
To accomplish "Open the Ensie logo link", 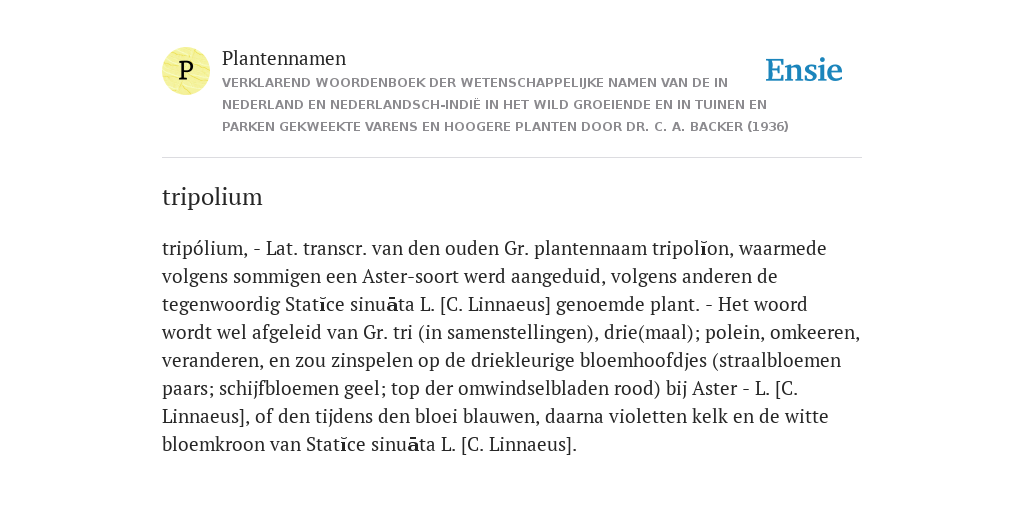I will click(804, 70).
